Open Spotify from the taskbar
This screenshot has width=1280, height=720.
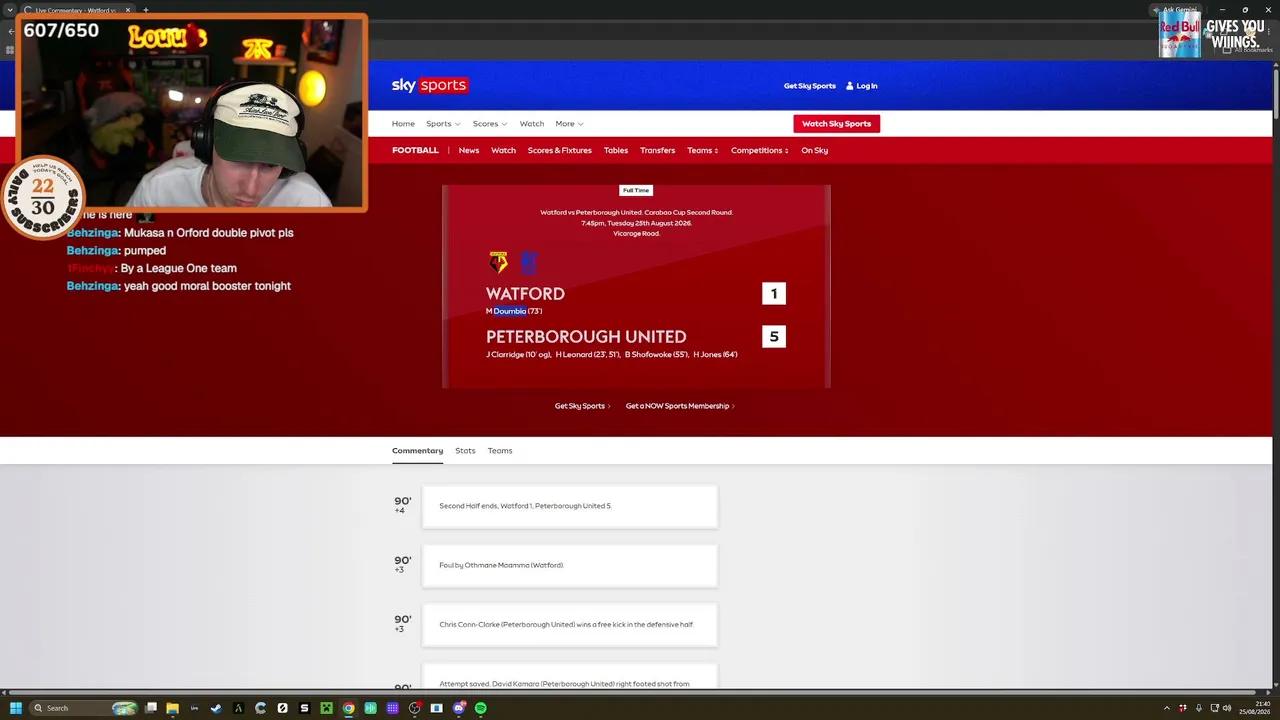point(480,708)
